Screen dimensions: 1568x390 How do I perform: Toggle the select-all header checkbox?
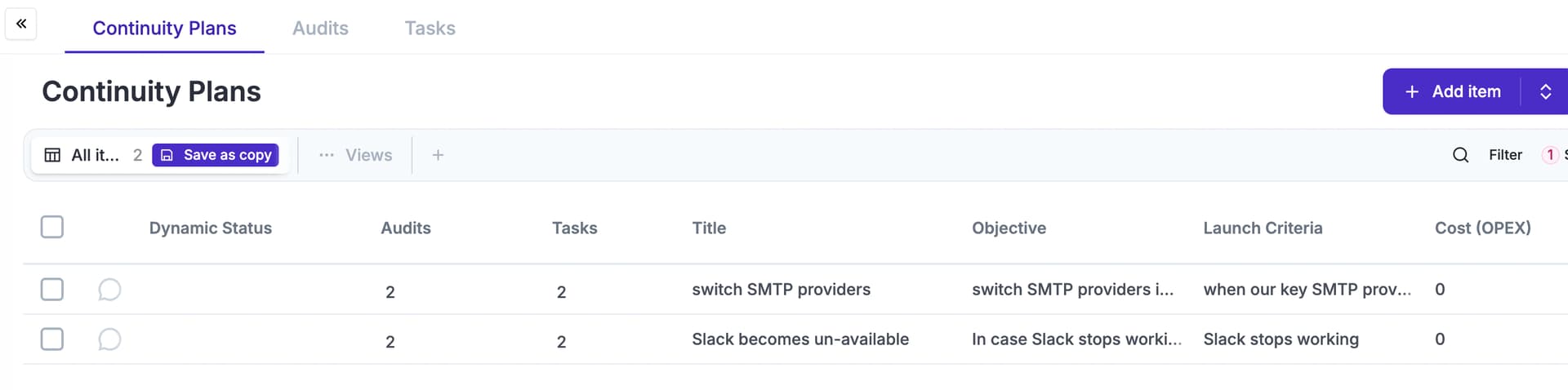coord(52,227)
